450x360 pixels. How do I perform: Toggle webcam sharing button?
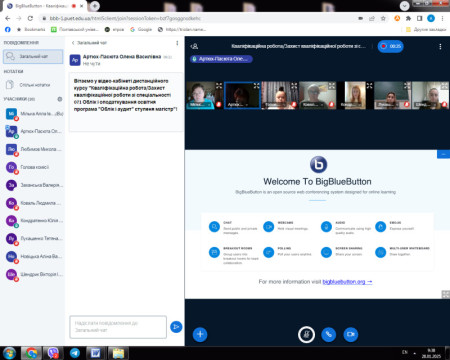pyautogui.click(x=351, y=334)
